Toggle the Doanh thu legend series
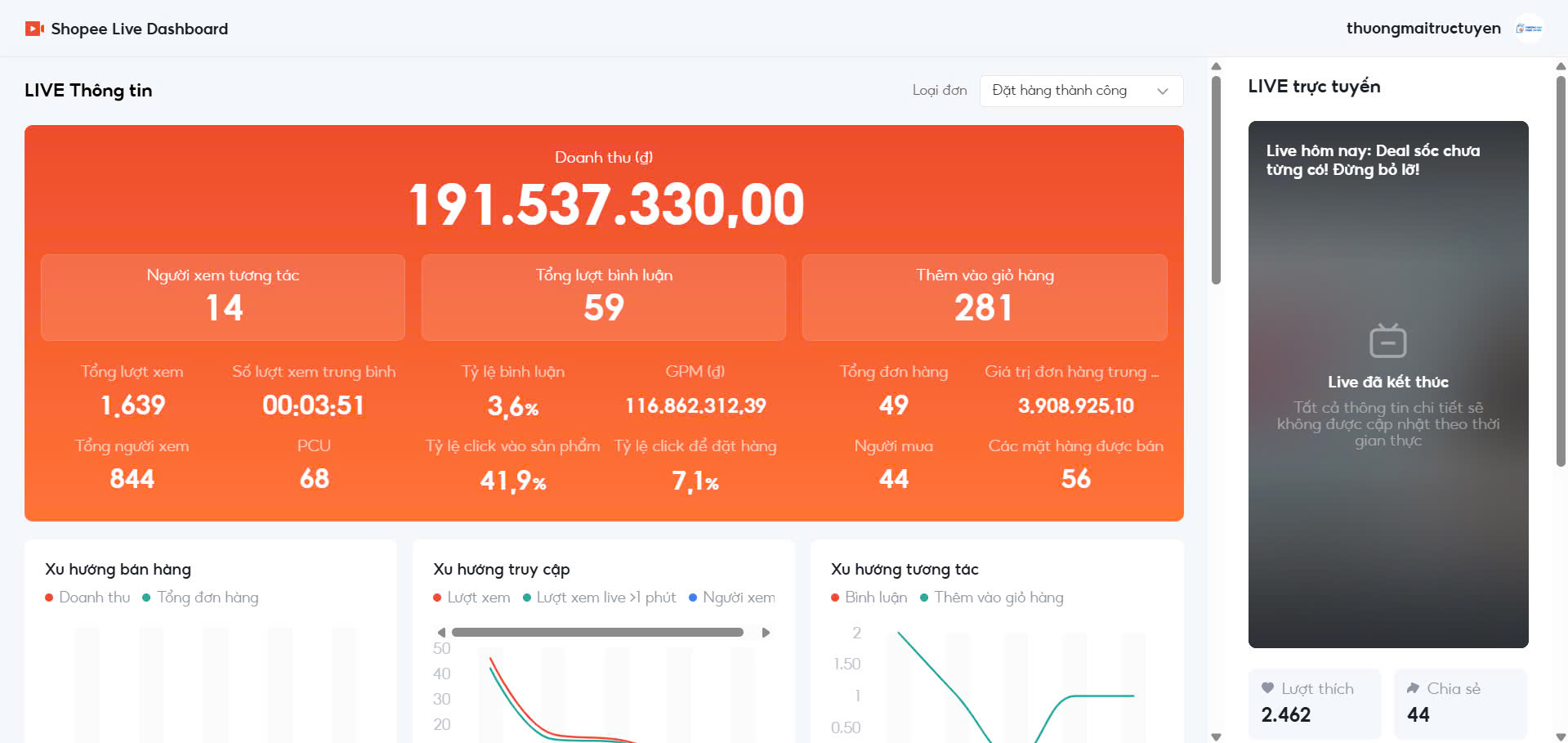1568x743 pixels. click(87, 598)
